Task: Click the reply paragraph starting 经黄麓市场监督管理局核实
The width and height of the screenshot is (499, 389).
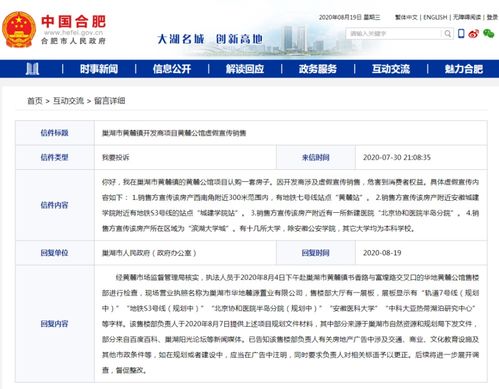Action: point(290,324)
